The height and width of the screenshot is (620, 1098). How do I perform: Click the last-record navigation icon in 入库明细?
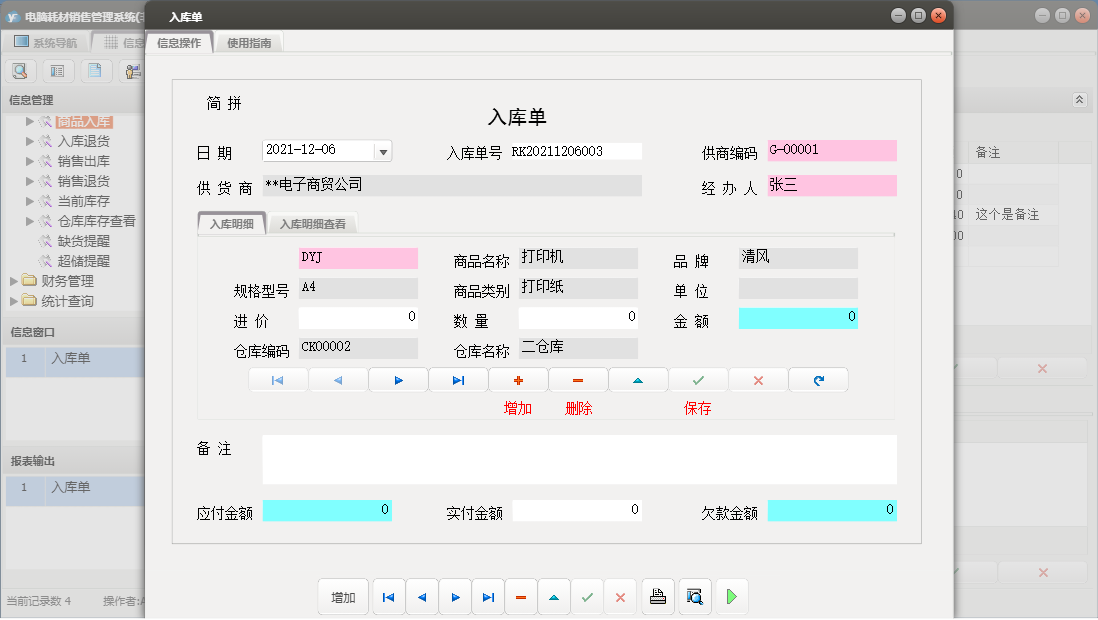(458, 380)
